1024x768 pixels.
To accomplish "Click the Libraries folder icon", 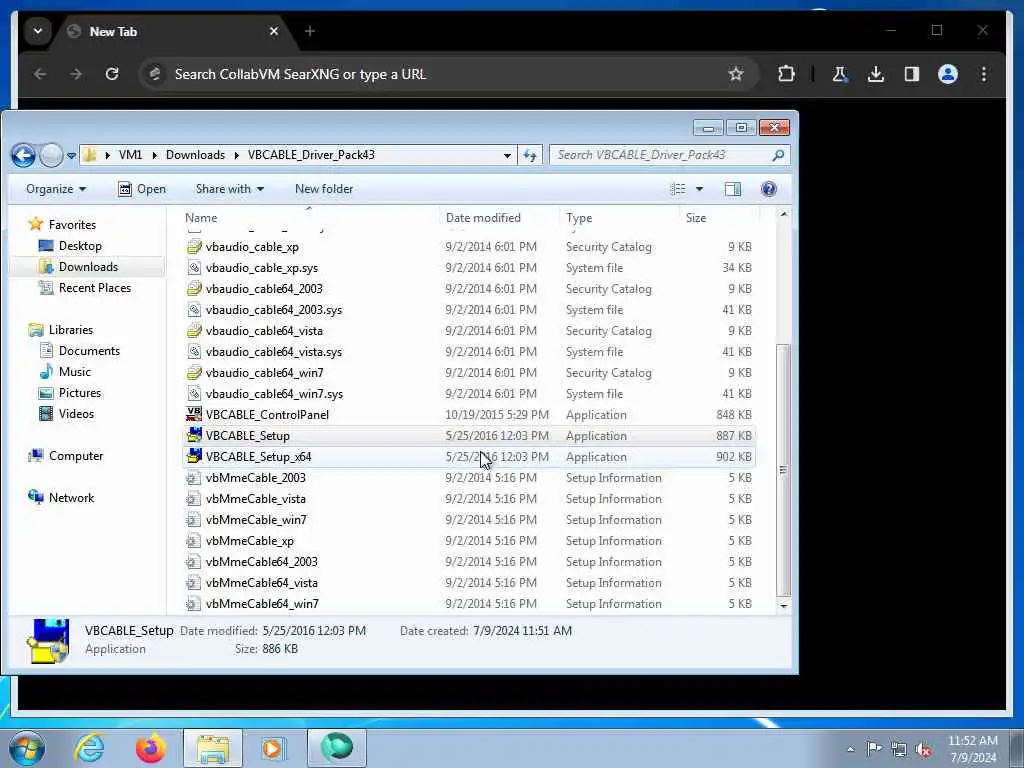I will (x=36, y=330).
